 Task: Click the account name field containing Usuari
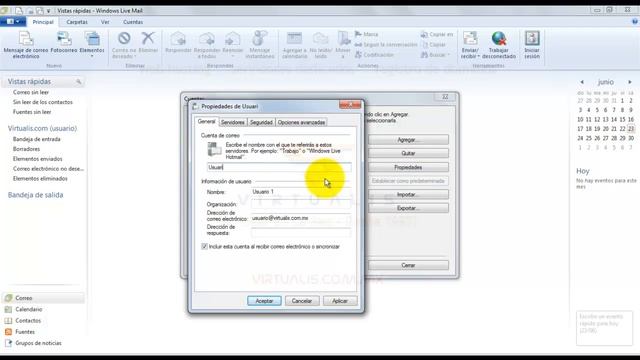pyautogui.click(x=279, y=167)
